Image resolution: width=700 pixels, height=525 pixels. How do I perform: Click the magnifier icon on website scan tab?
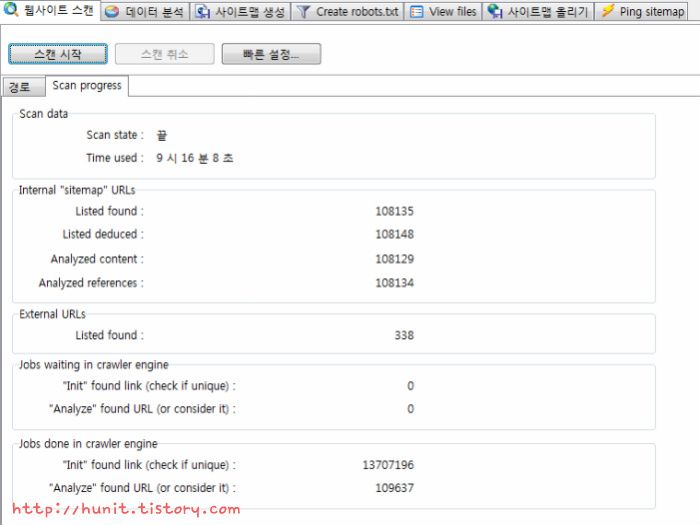tap(11, 9)
